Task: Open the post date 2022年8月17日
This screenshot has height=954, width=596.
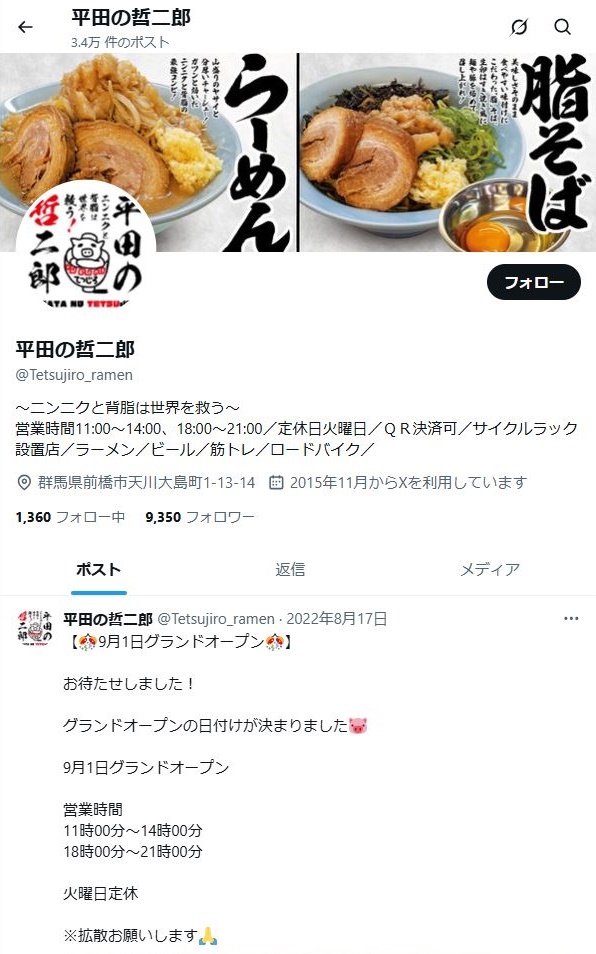Action: pyautogui.click(x=336, y=619)
